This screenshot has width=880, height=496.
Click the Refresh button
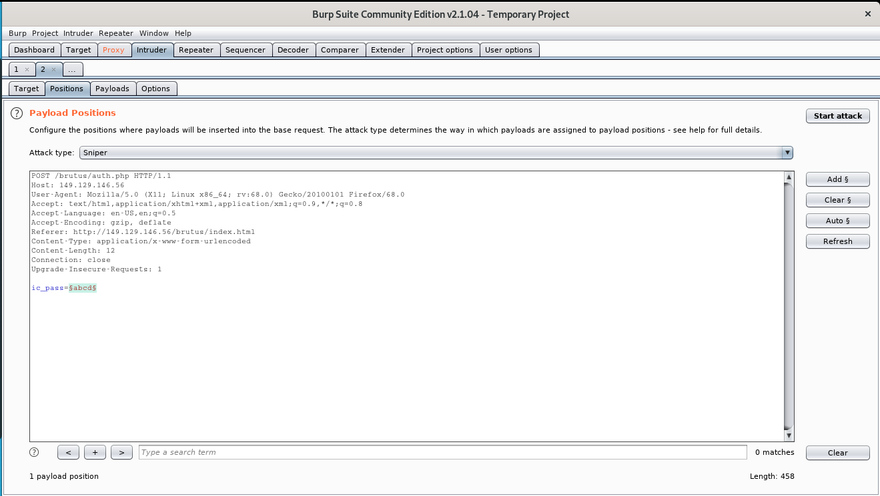click(x=838, y=242)
